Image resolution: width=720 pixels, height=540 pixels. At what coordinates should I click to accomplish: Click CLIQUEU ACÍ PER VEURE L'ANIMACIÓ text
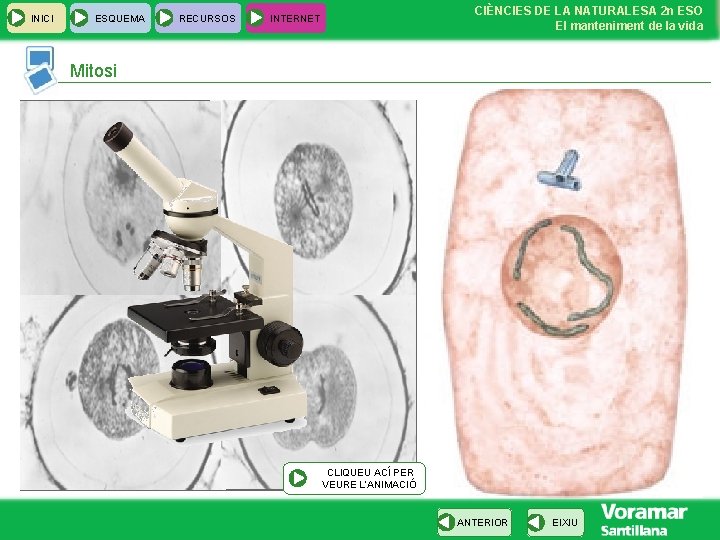tap(369, 478)
